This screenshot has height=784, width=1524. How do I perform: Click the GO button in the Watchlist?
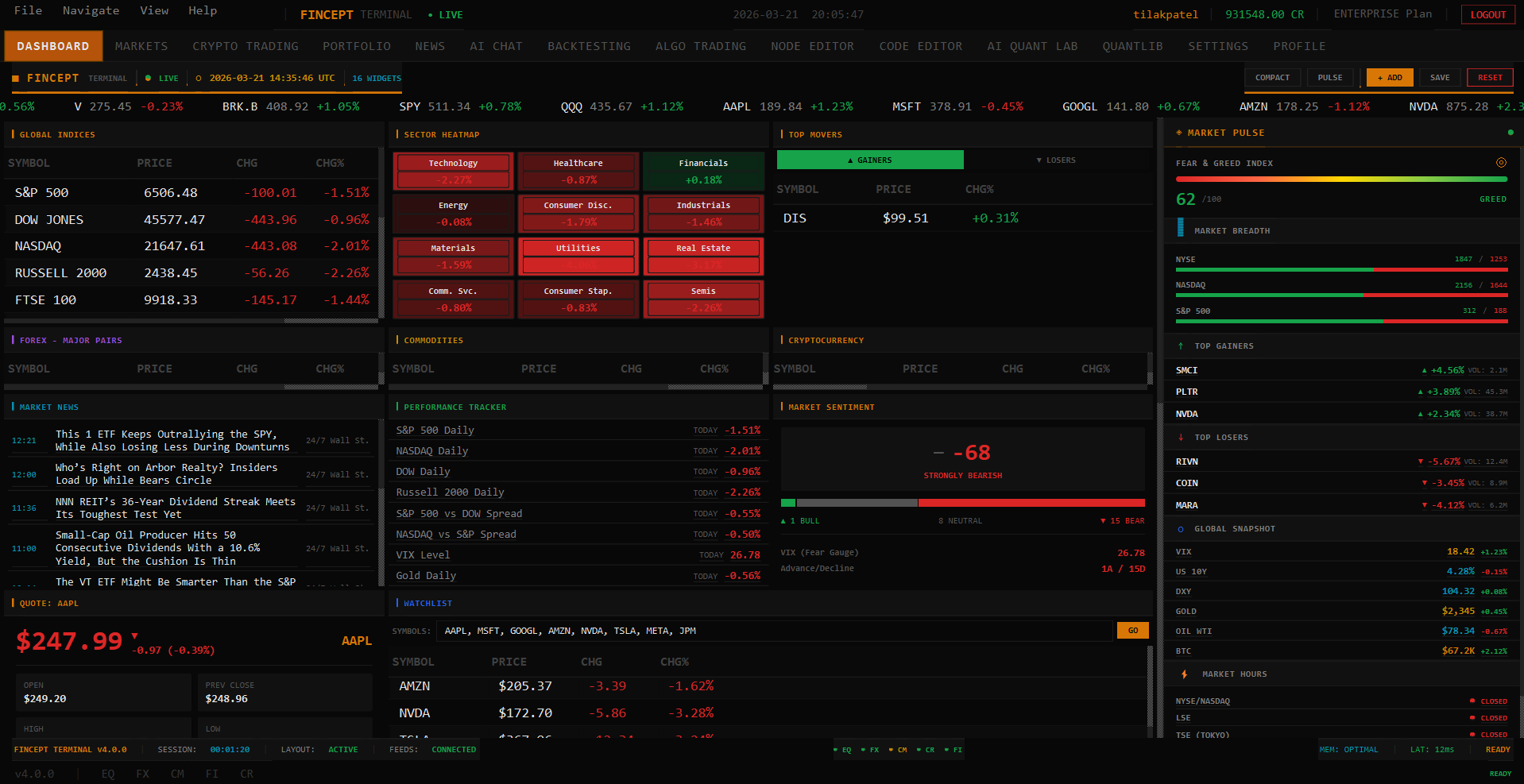pyautogui.click(x=1132, y=630)
